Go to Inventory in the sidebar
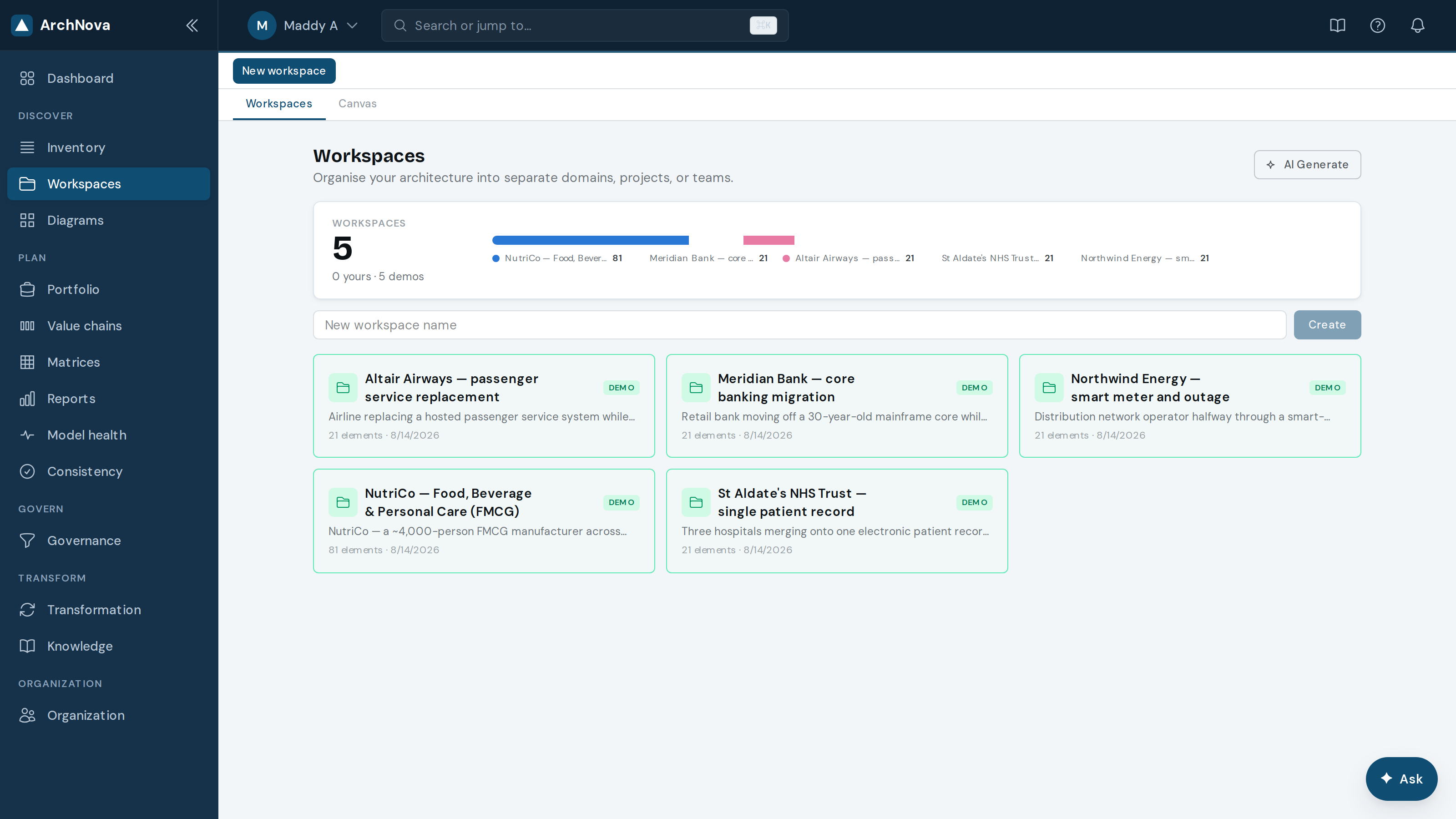Screen dimensions: 1456x819 coord(109,147)
